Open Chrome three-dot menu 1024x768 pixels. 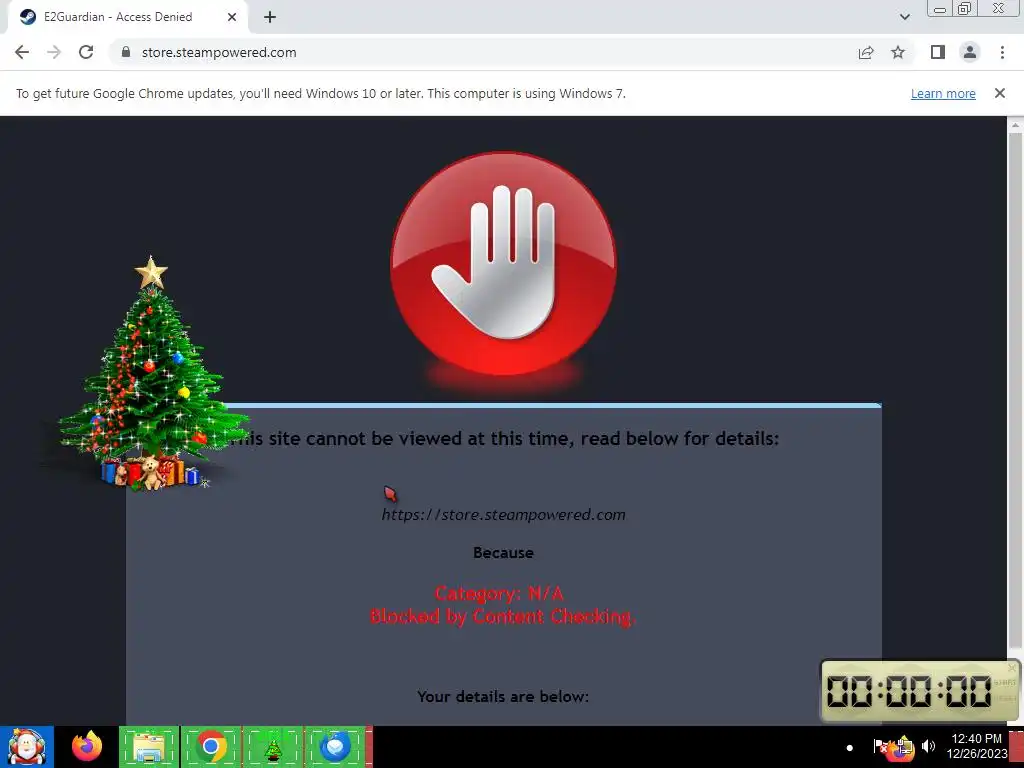1002,52
